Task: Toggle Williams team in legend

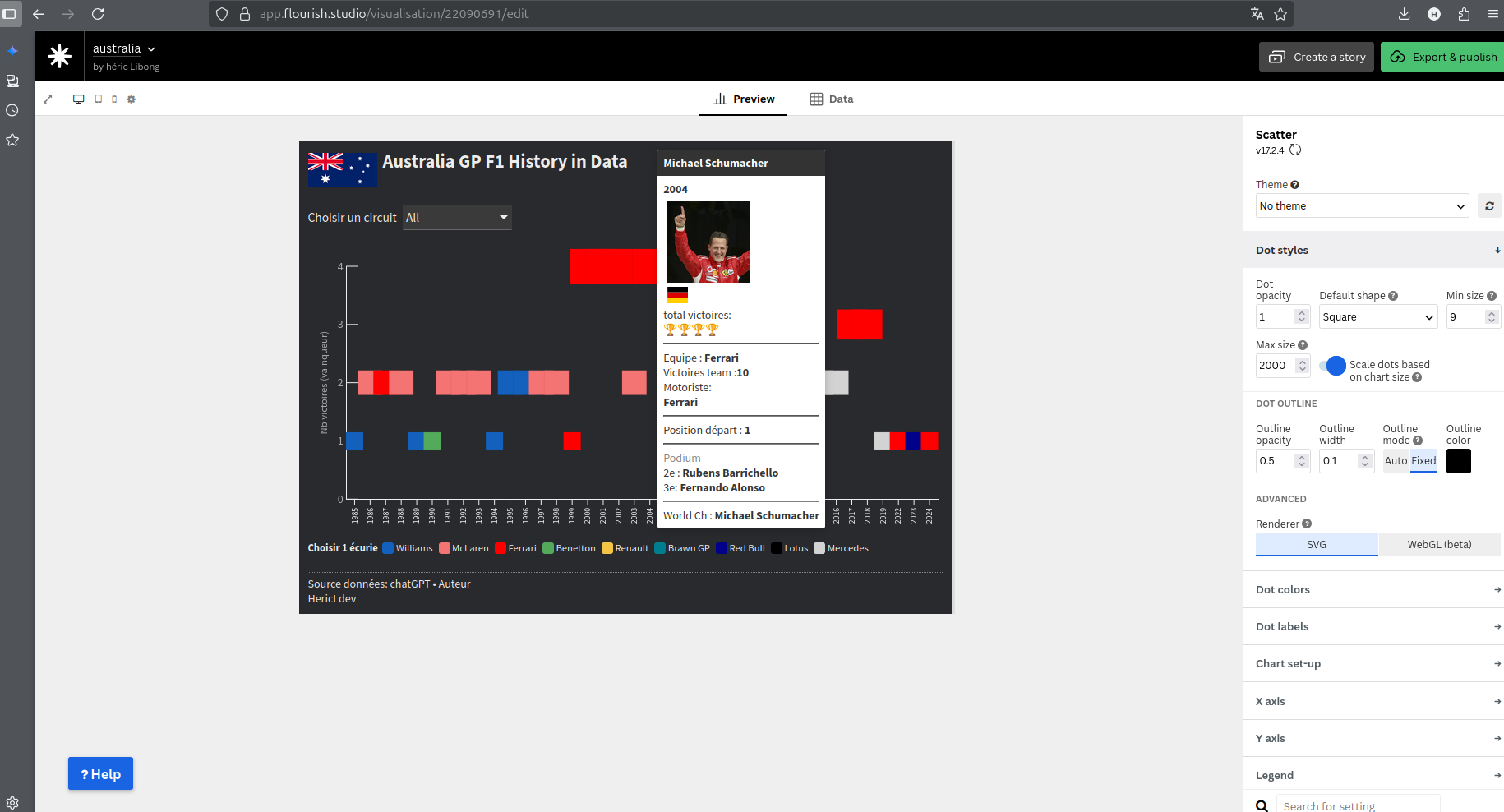Action: pos(408,548)
